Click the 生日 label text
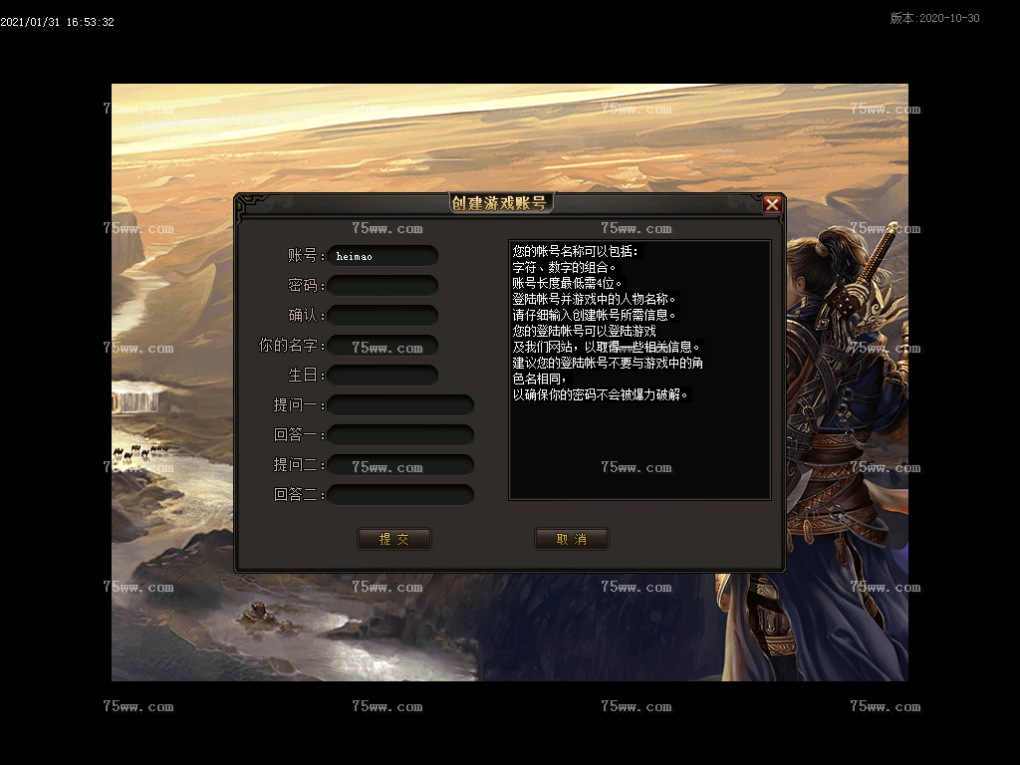 click(x=301, y=376)
